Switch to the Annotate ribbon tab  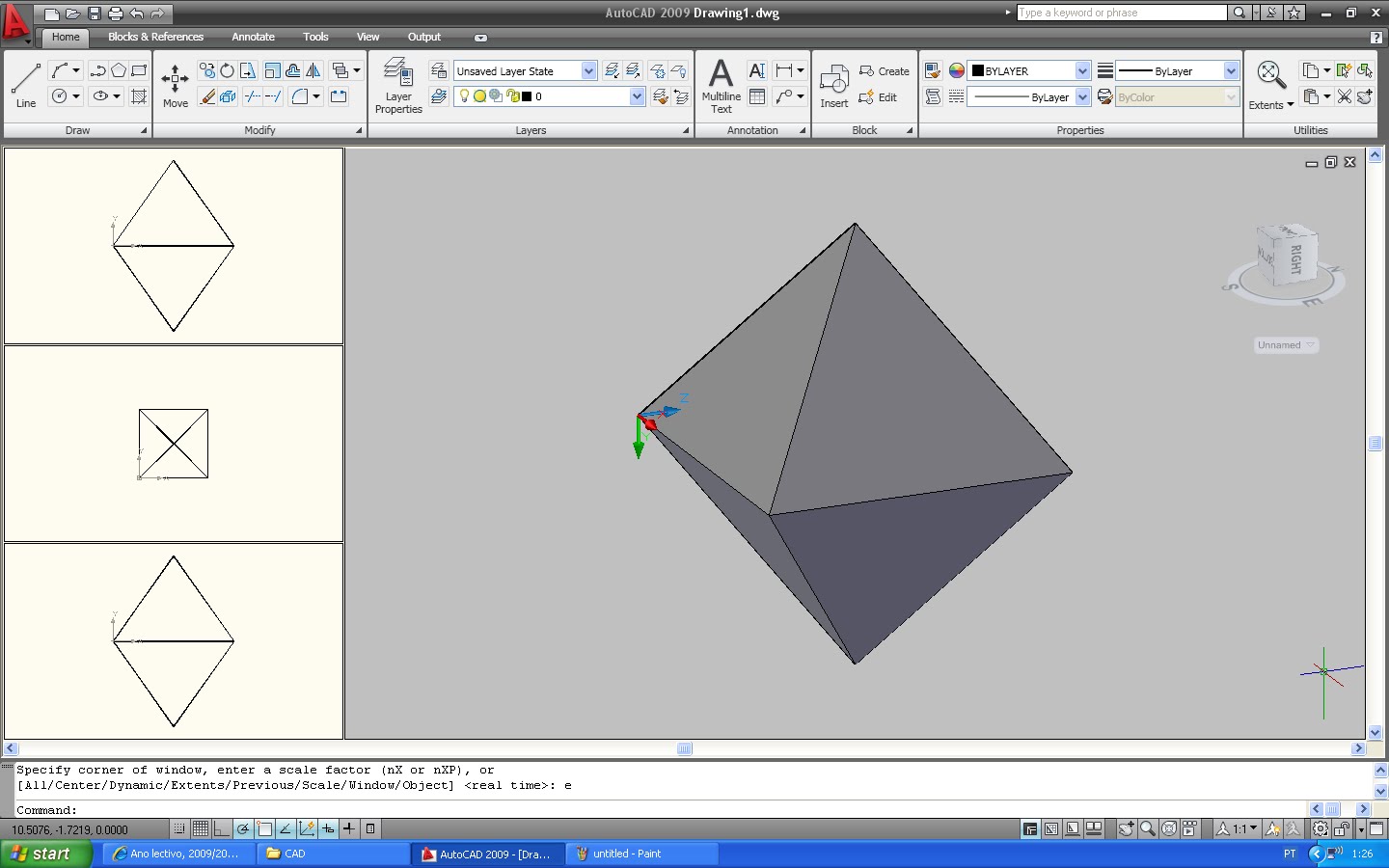pyautogui.click(x=253, y=37)
